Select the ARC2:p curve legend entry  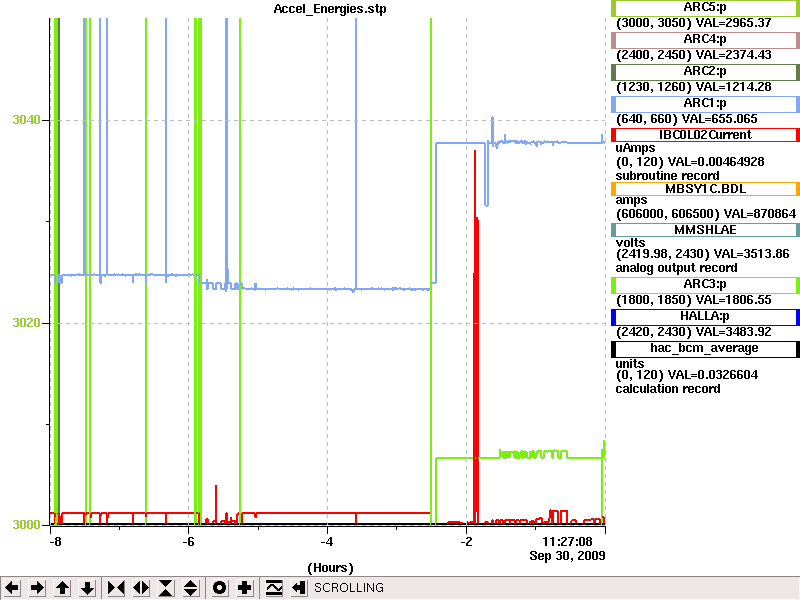point(705,71)
